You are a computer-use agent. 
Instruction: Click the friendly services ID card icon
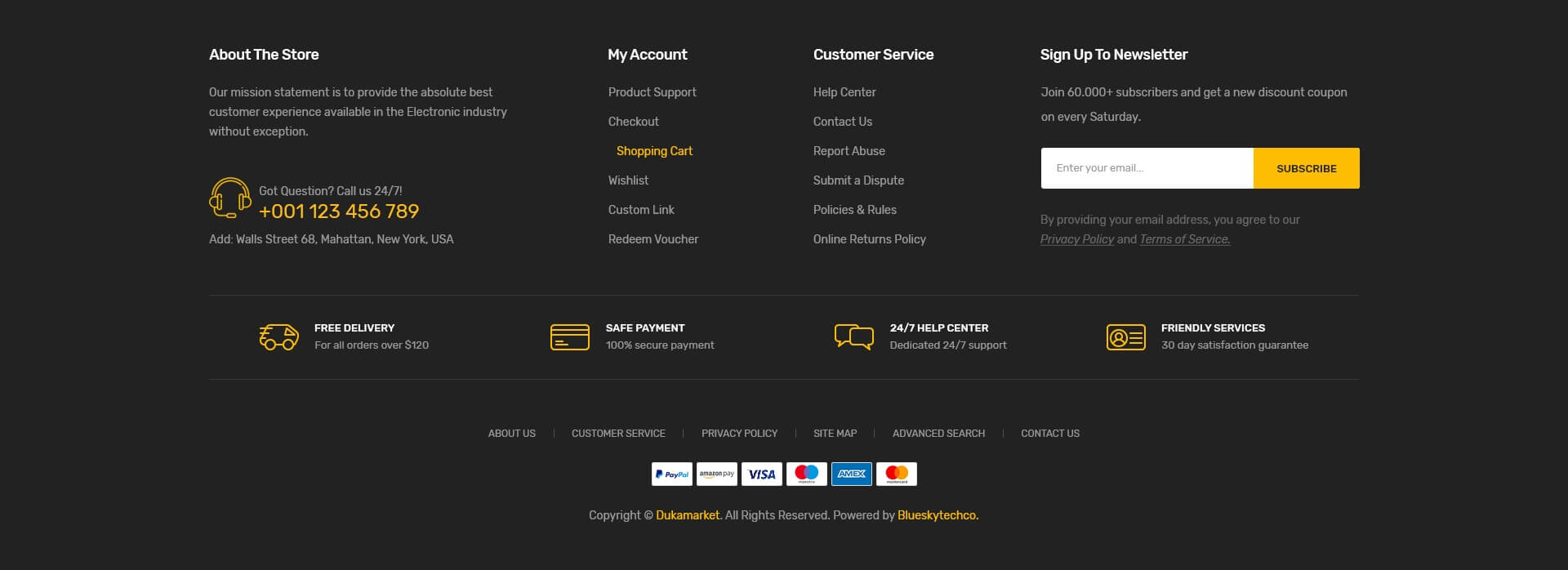pos(1125,336)
